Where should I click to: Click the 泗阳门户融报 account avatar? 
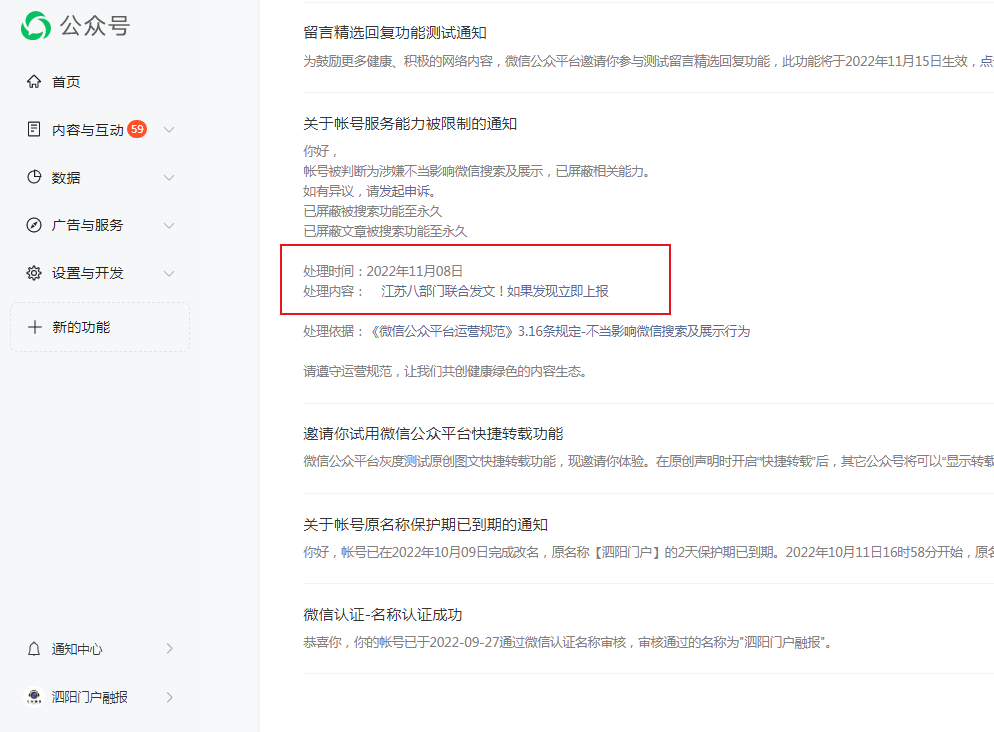coord(34,697)
